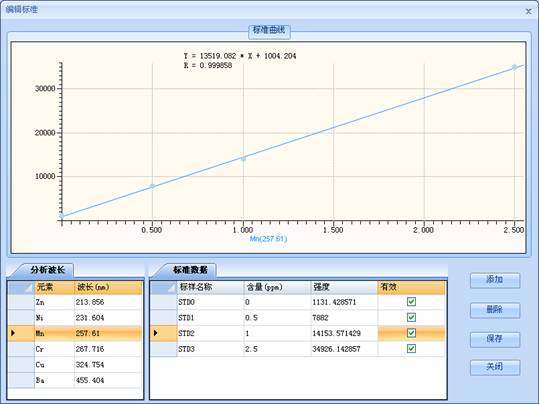Image resolution: width=539 pixels, height=404 pixels.
Task: Select the Cr 267.716 wavelength row
Action: (x=75, y=349)
